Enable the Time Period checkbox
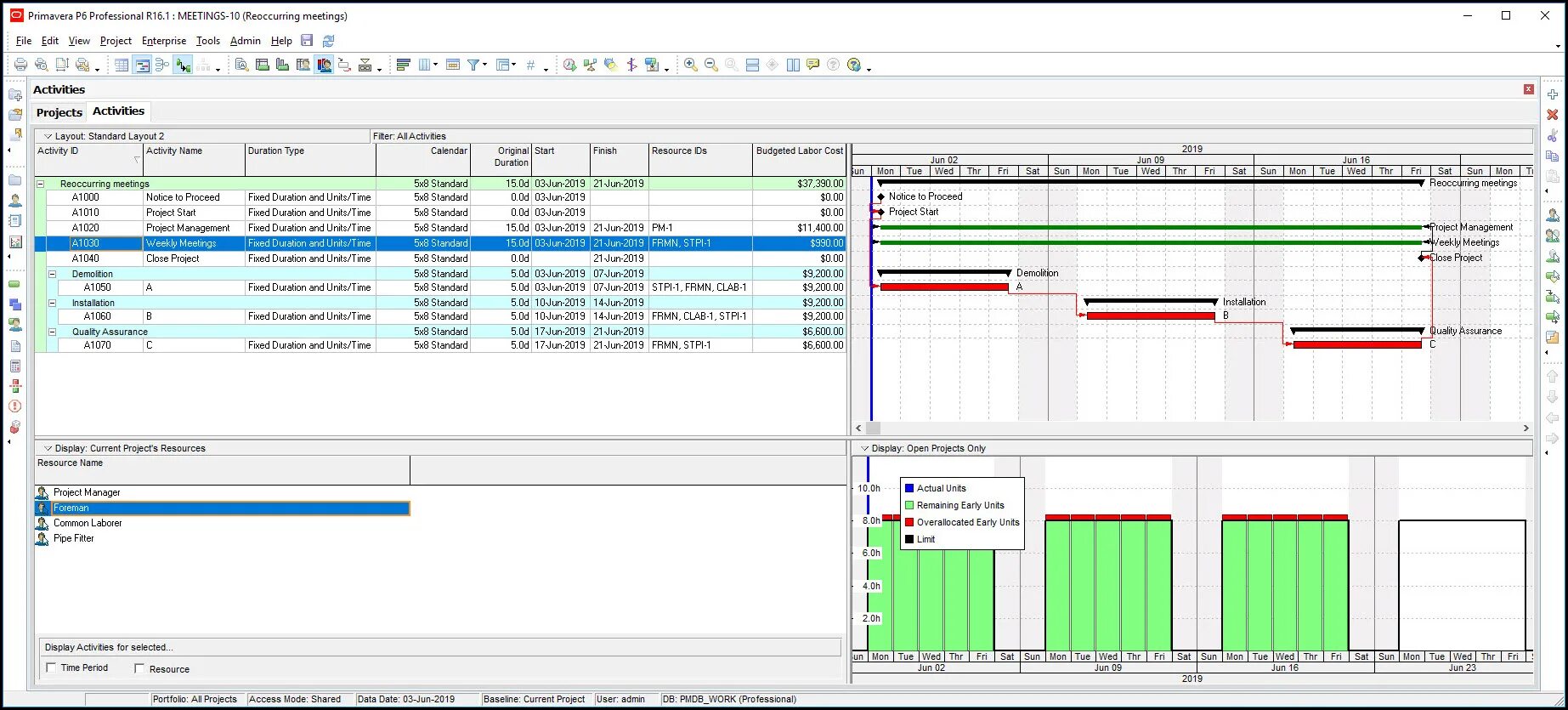The height and width of the screenshot is (710, 1568). point(51,667)
